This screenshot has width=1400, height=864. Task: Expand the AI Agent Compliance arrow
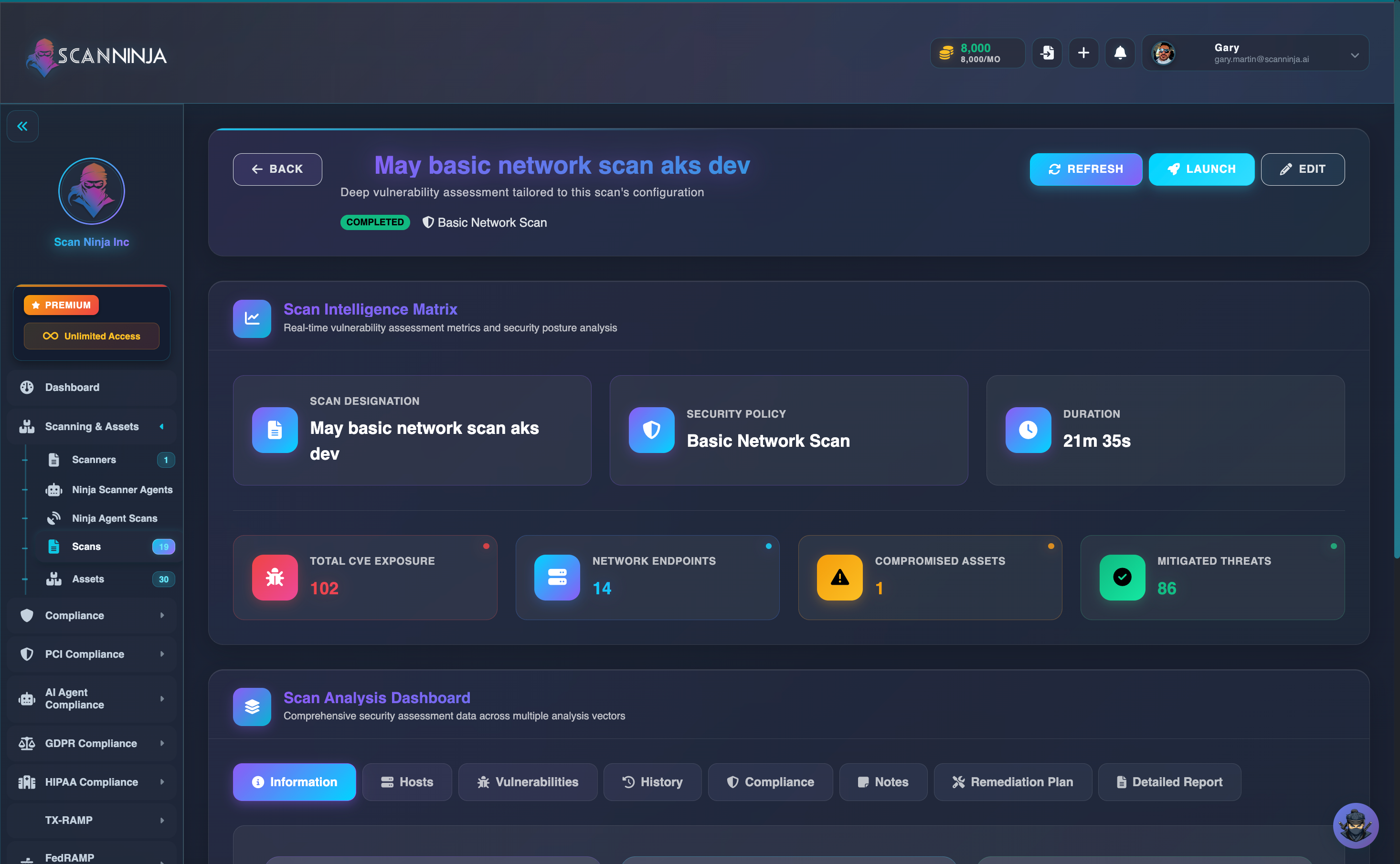click(162, 699)
